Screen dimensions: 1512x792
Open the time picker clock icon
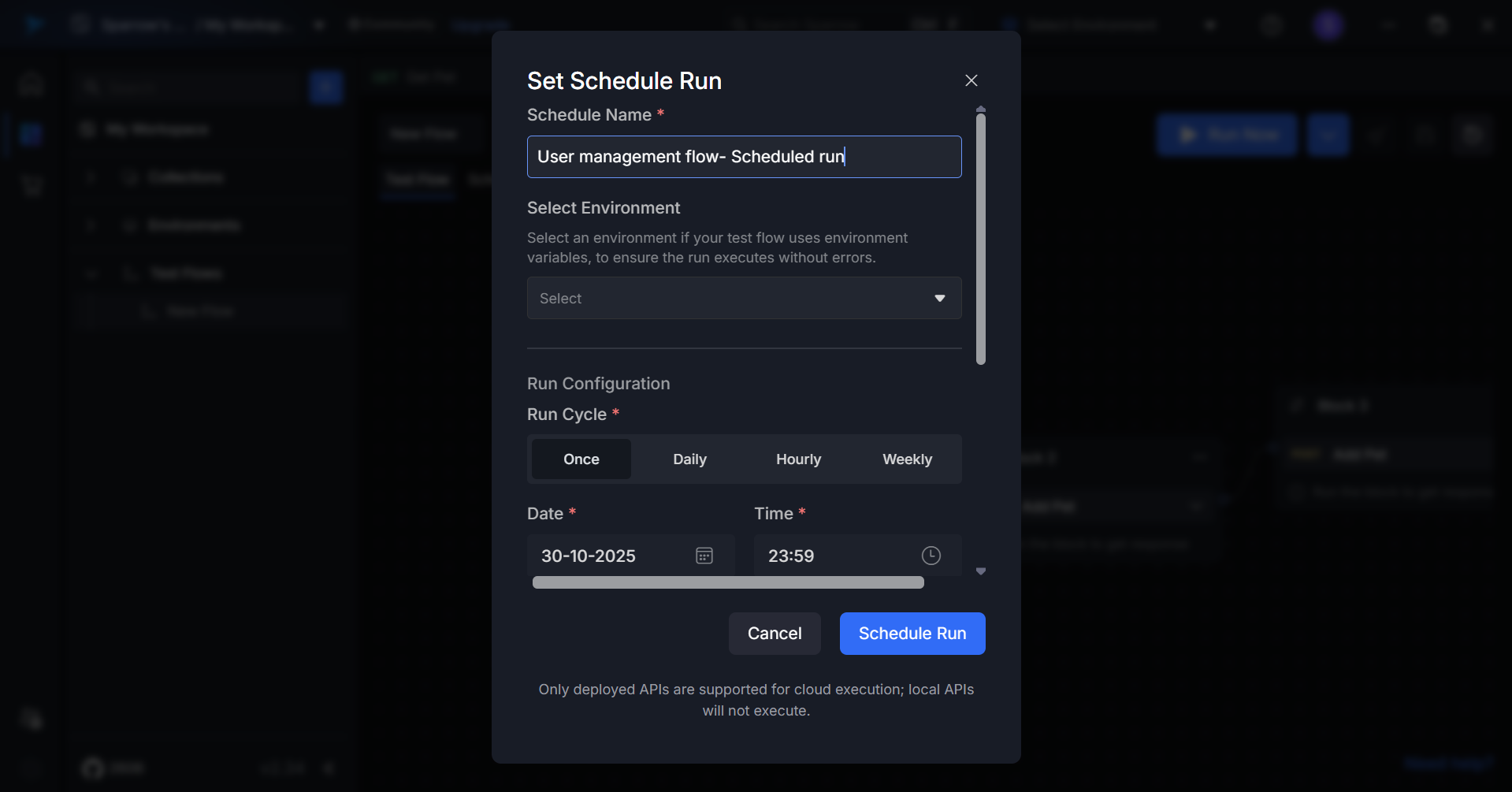[x=931, y=556]
